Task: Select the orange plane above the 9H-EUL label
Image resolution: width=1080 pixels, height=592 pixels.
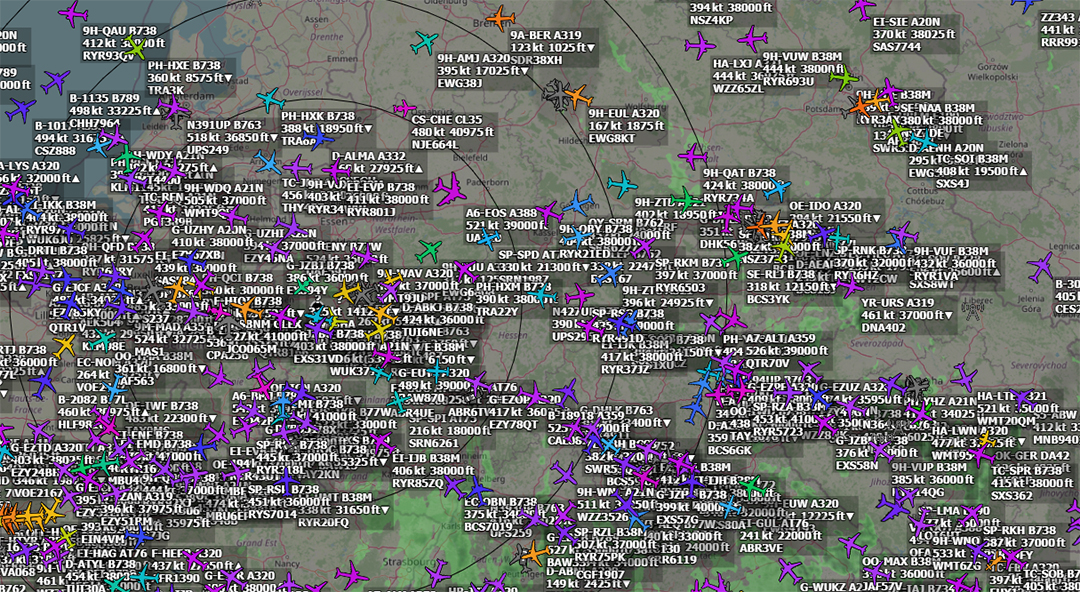Action: [x=576, y=97]
